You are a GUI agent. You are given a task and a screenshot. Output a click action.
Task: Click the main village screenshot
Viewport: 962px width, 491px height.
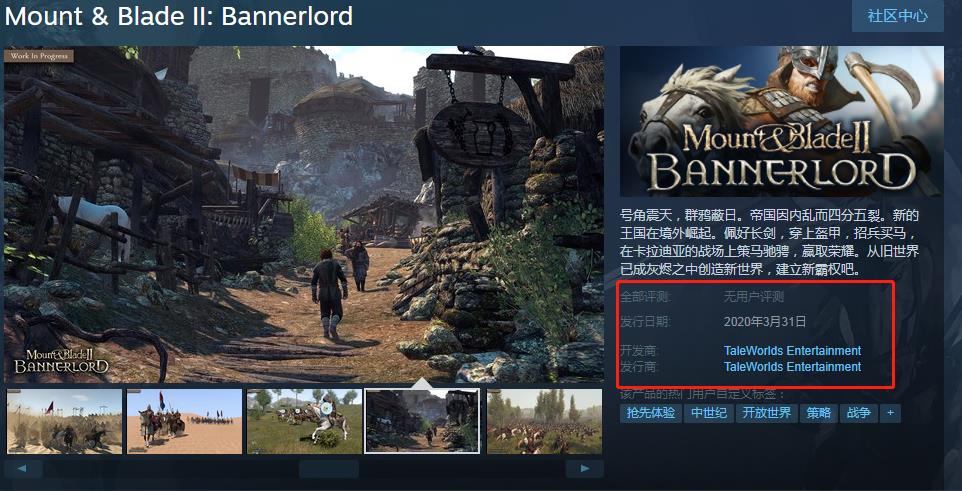(304, 215)
